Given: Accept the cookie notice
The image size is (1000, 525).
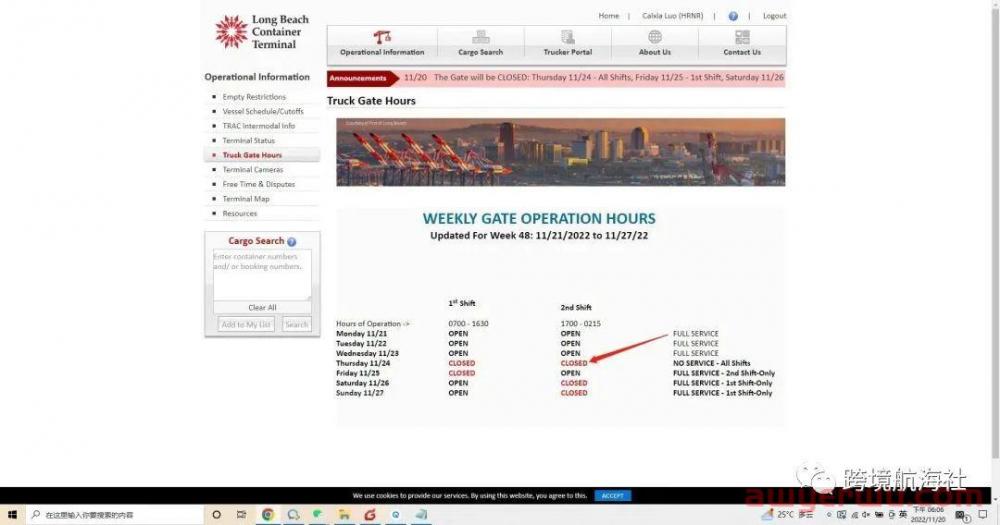Looking at the screenshot, I should 612,496.
